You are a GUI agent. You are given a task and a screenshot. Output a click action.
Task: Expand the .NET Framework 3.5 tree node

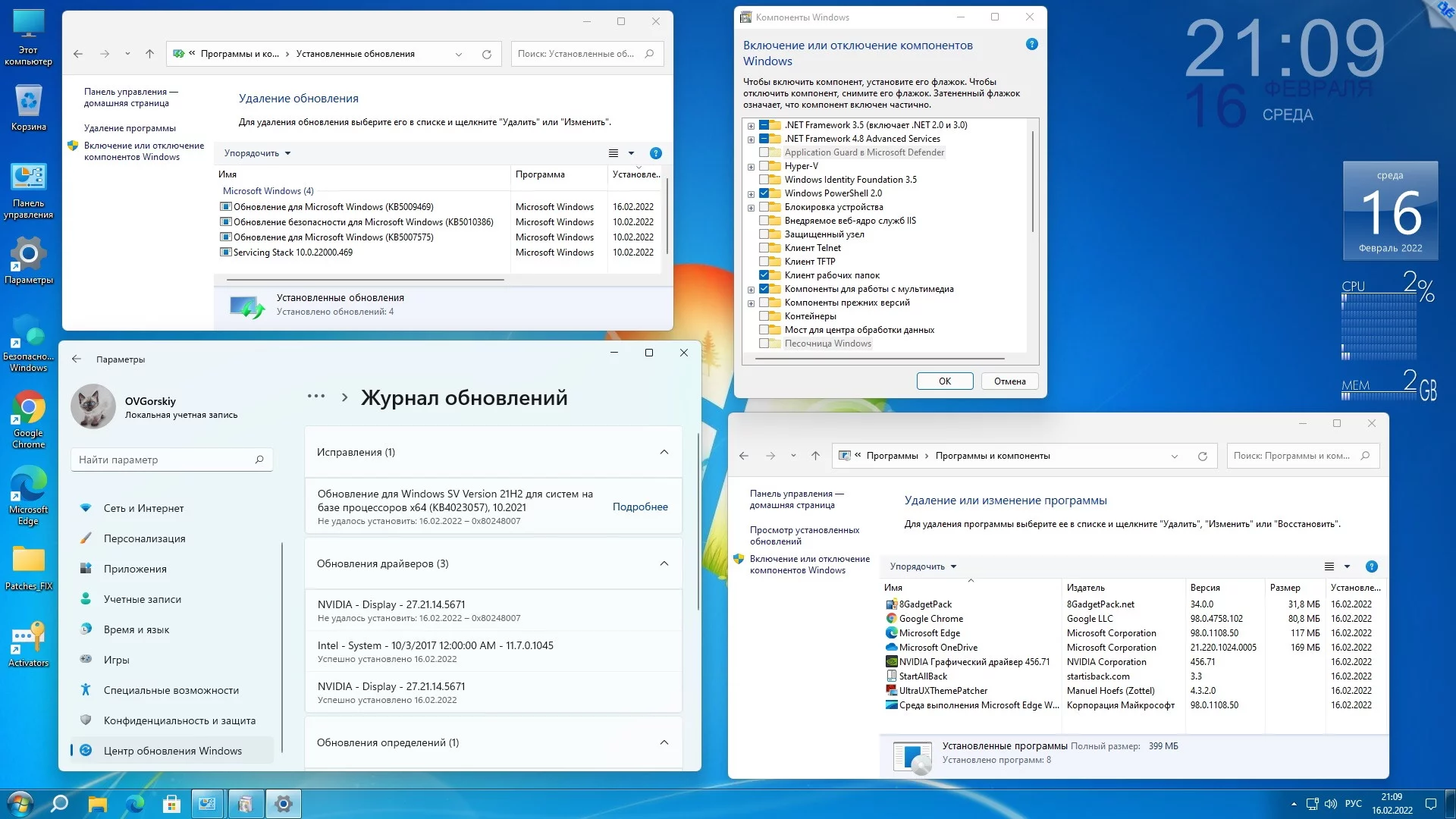pyautogui.click(x=751, y=126)
